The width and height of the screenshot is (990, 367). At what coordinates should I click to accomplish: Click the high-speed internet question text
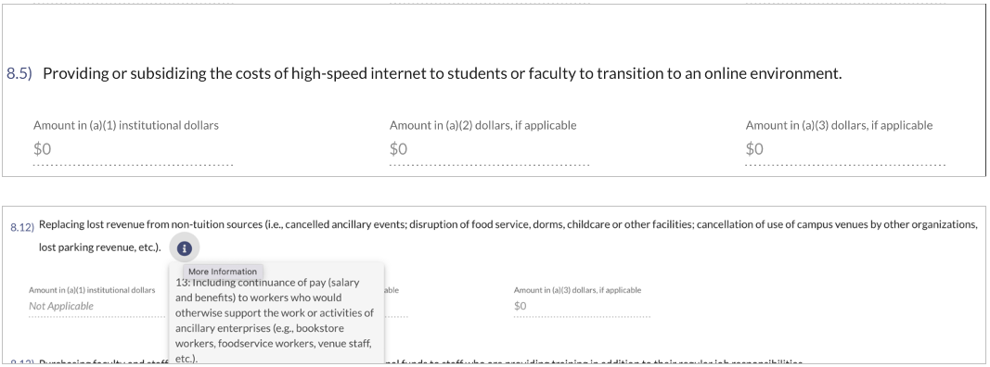point(443,74)
